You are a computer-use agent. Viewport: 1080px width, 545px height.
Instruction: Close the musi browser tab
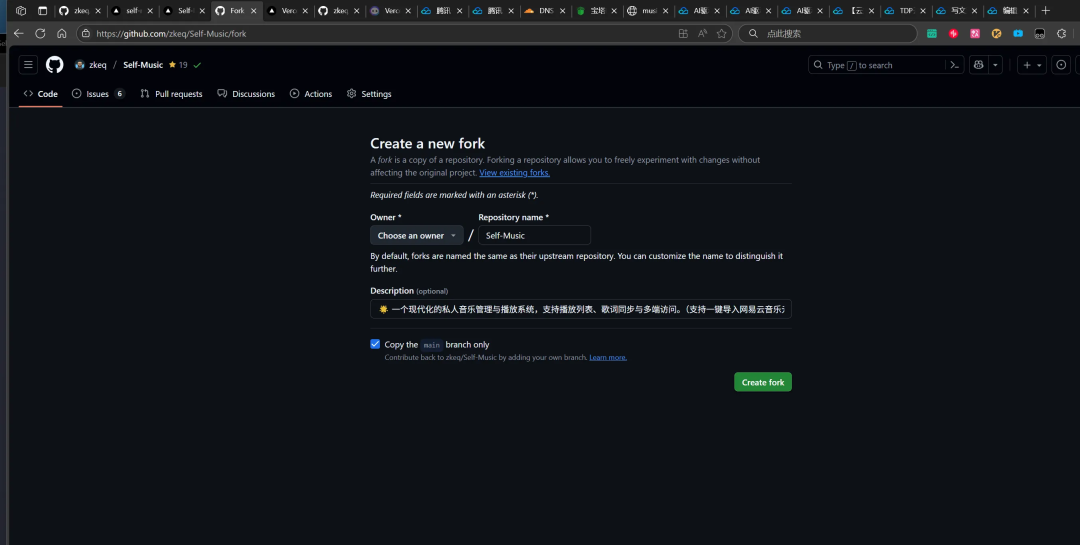click(x=665, y=10)
